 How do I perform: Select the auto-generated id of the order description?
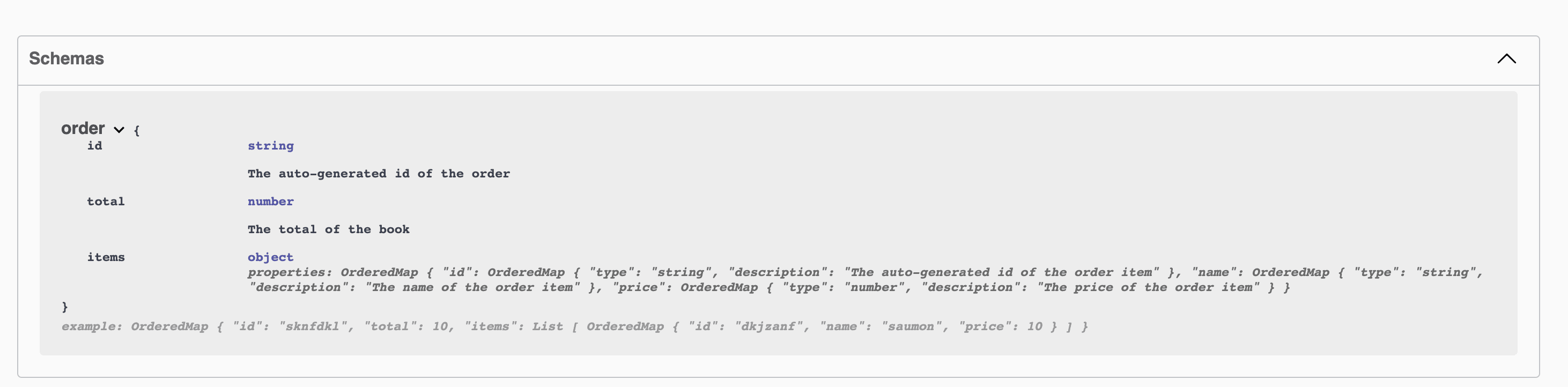379,174
